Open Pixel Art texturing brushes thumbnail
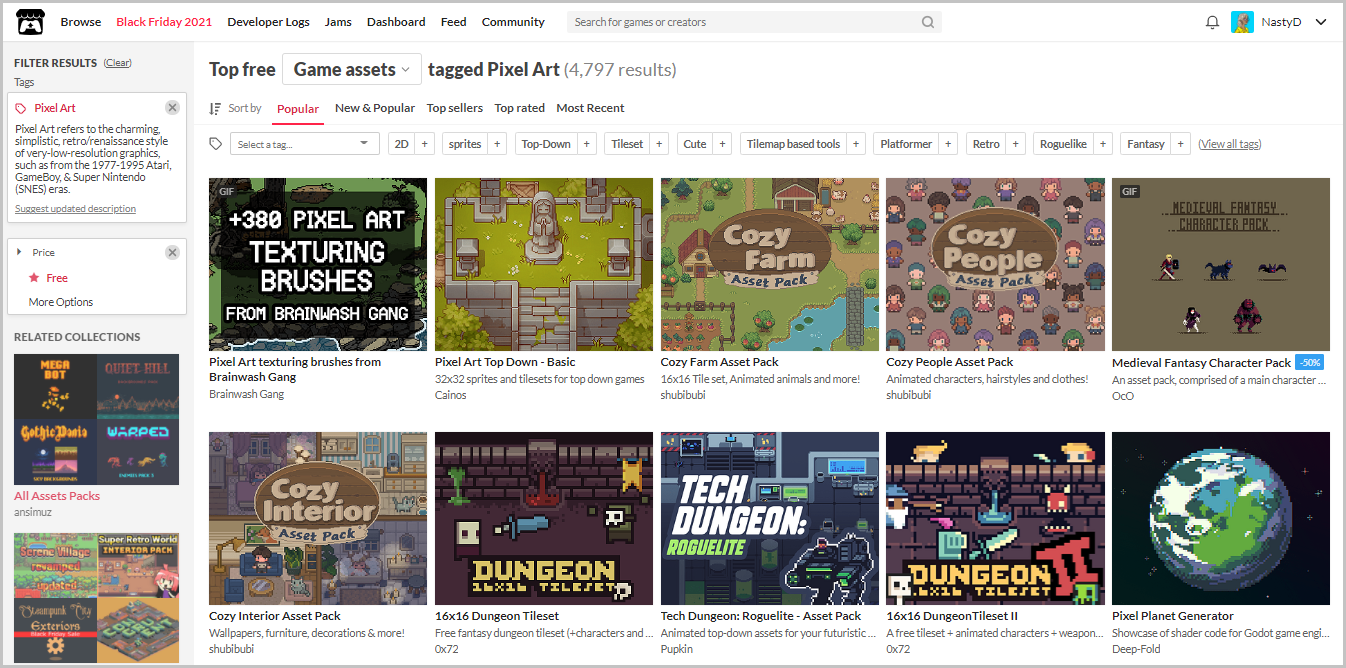1346x668 pixels. tap(318, 264)
